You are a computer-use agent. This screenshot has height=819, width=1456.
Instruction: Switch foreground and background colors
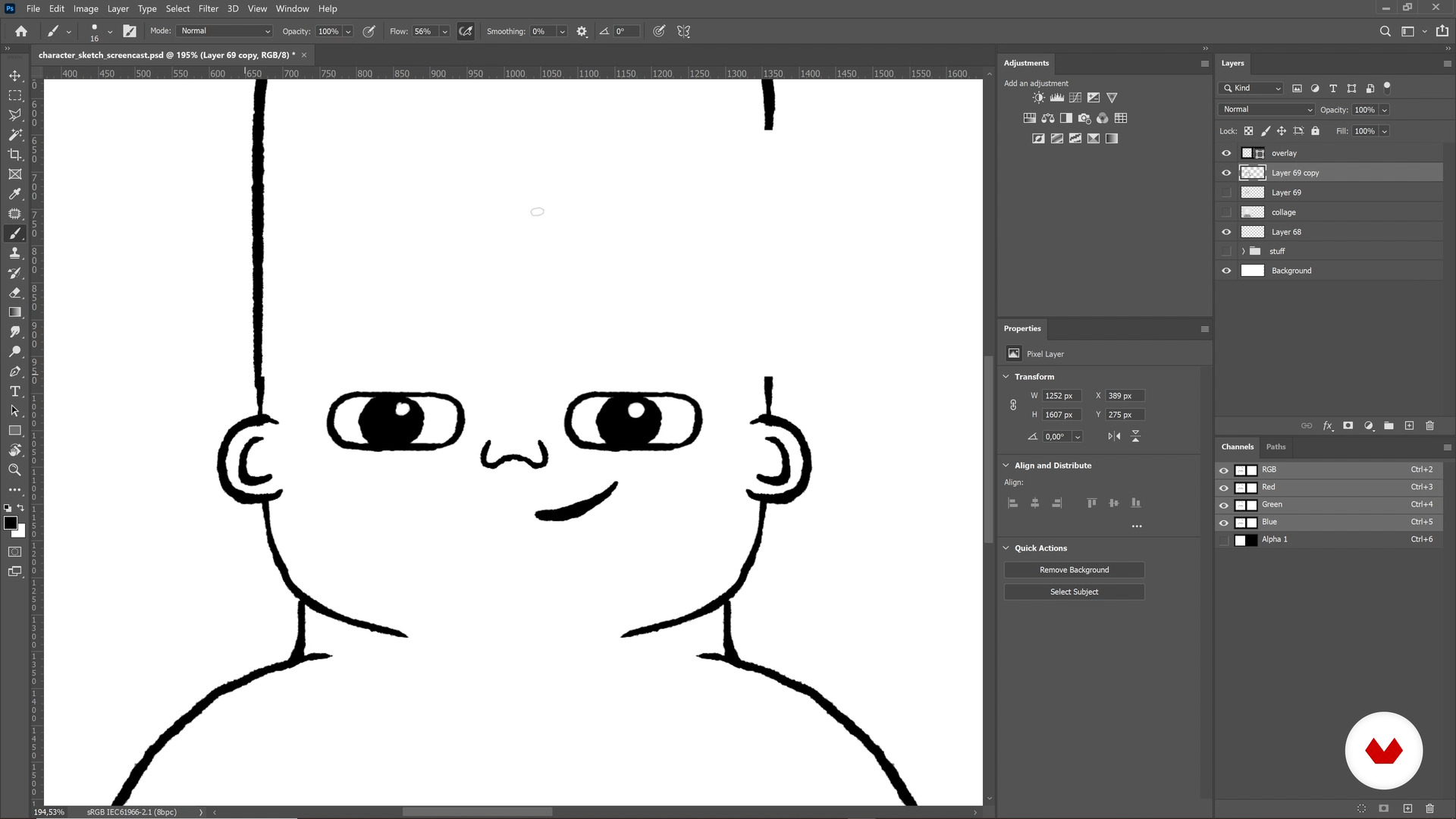21,508
